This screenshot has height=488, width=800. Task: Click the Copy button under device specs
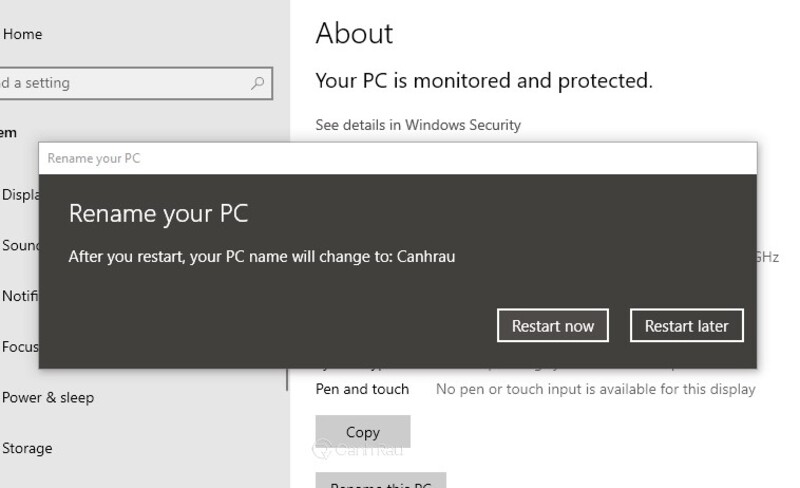point(363,432)
